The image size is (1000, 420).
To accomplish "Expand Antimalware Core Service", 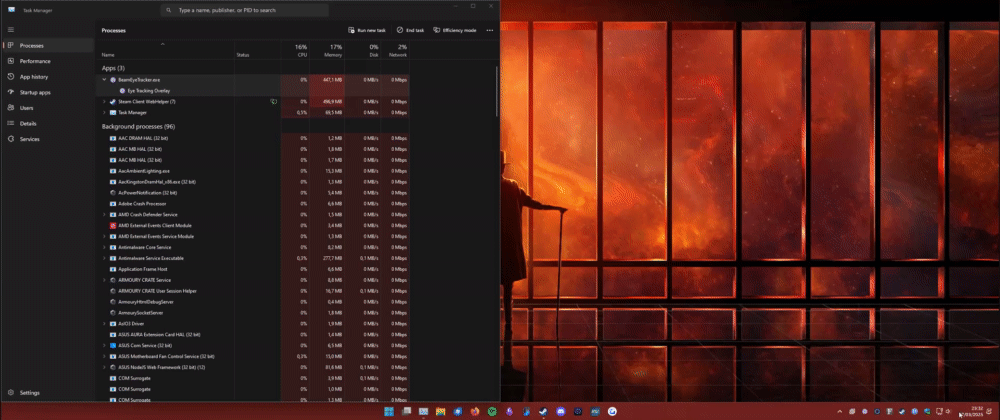I will [104, 247].
